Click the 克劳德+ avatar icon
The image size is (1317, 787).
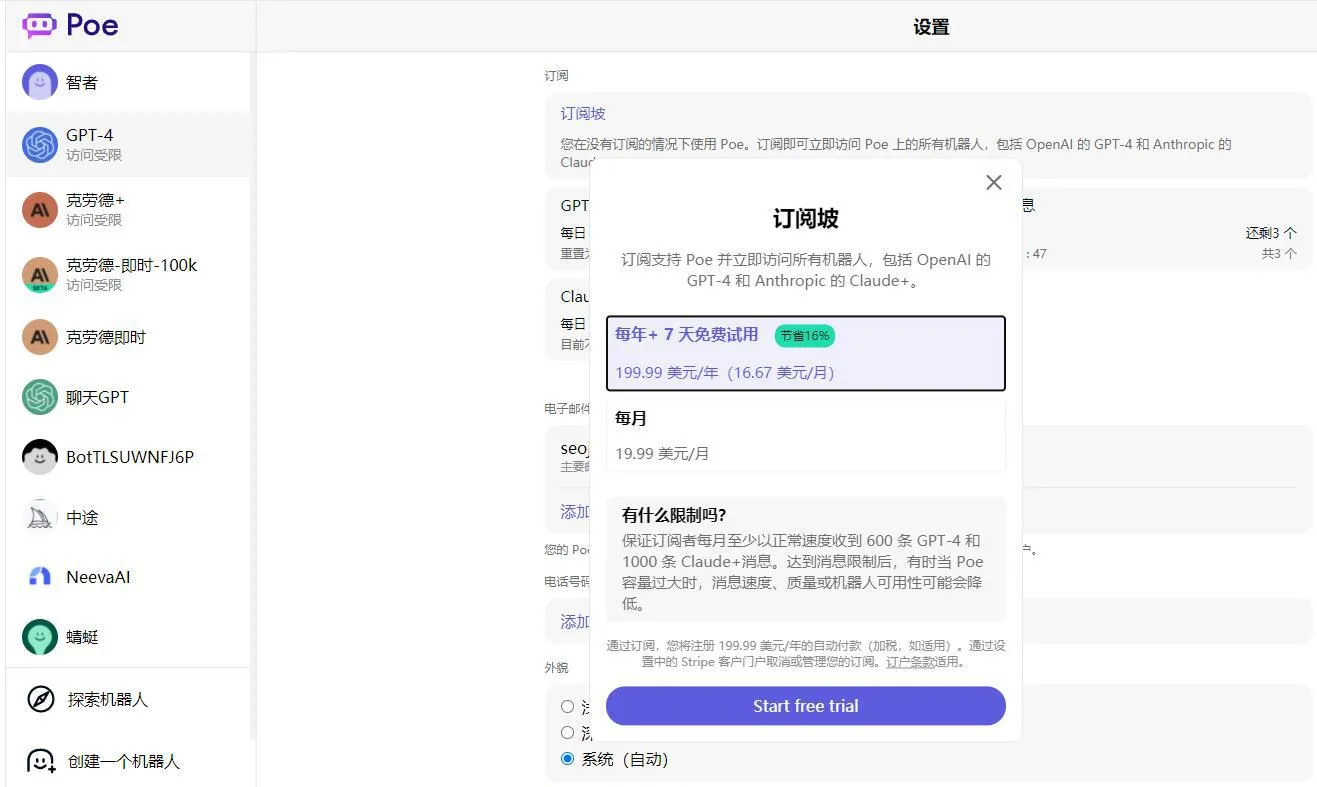(40, 210)
